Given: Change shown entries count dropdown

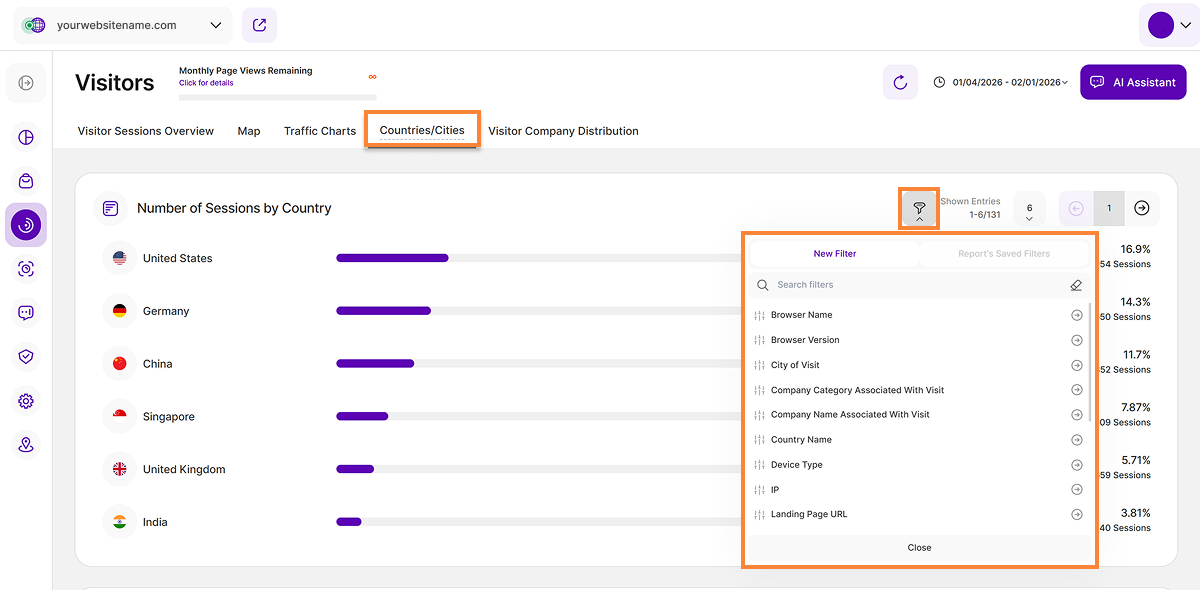Looking at the screenshot, I should (1029, 209).
